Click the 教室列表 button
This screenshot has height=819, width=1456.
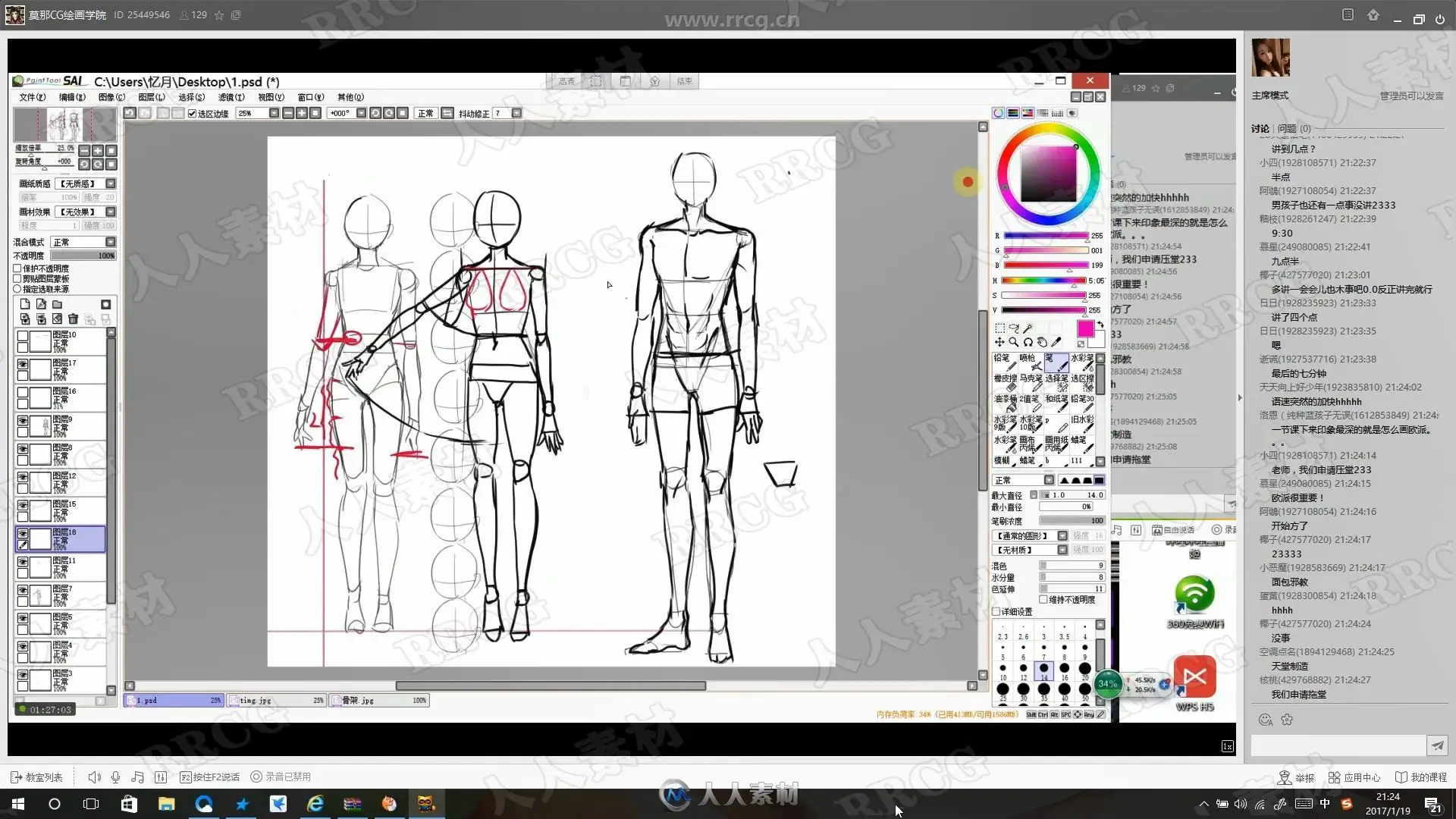(37, 777)
